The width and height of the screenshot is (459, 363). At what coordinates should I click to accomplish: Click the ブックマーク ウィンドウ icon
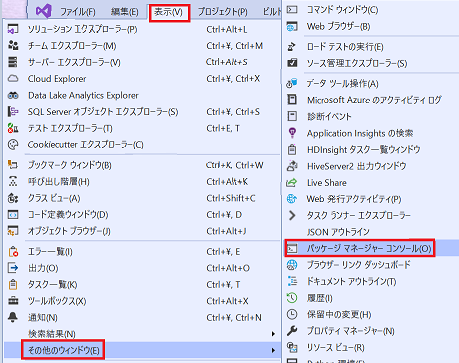13,165
